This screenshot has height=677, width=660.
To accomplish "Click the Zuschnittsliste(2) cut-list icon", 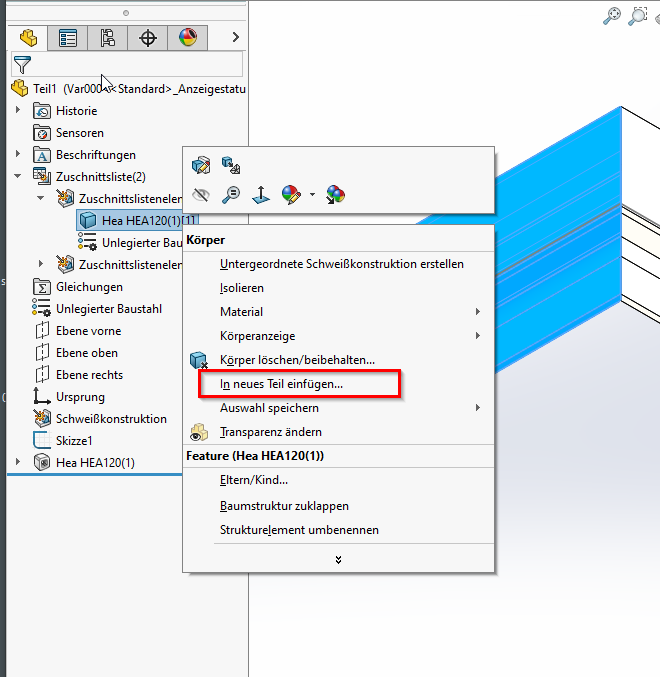I will coord(42,176).
